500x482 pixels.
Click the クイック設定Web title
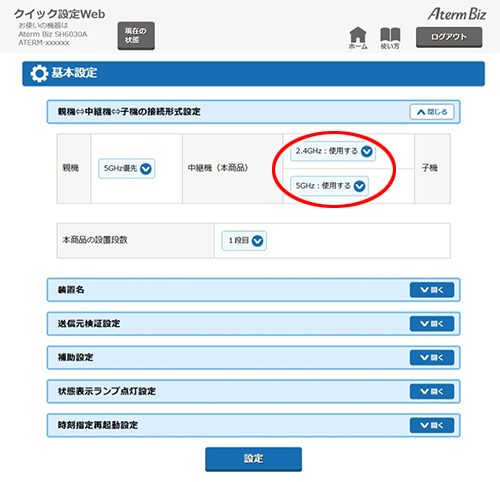point(59,14)
